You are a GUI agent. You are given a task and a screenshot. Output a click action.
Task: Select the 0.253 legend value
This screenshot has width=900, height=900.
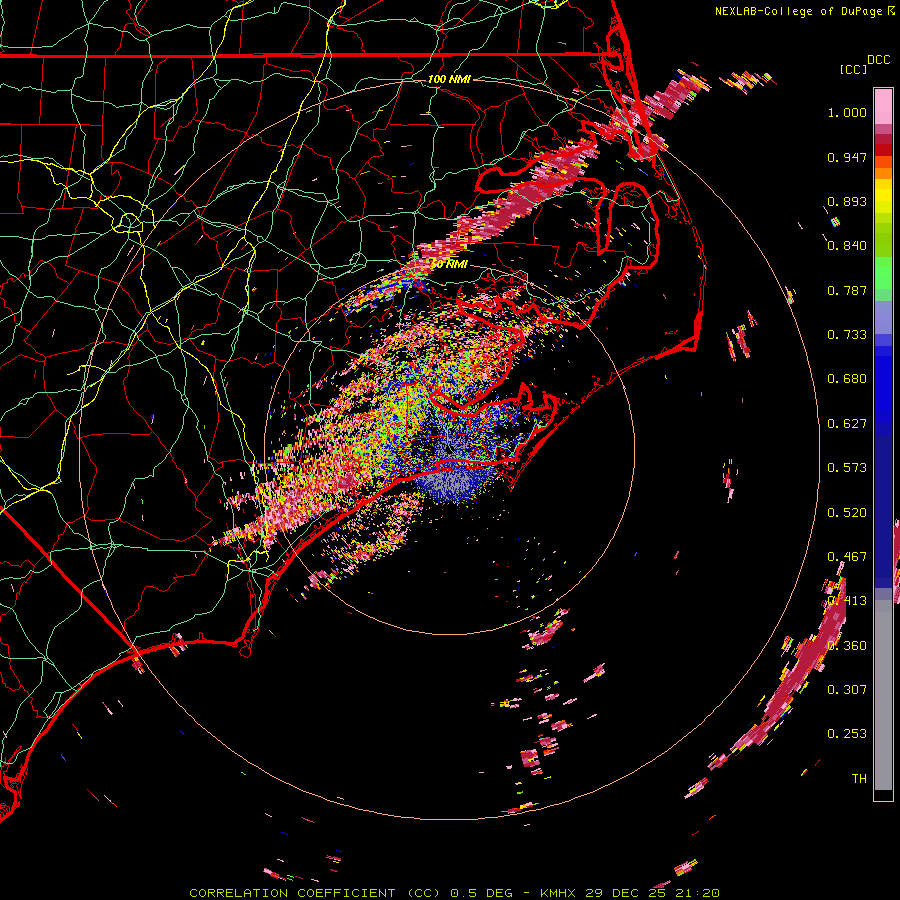click(847, 734)
